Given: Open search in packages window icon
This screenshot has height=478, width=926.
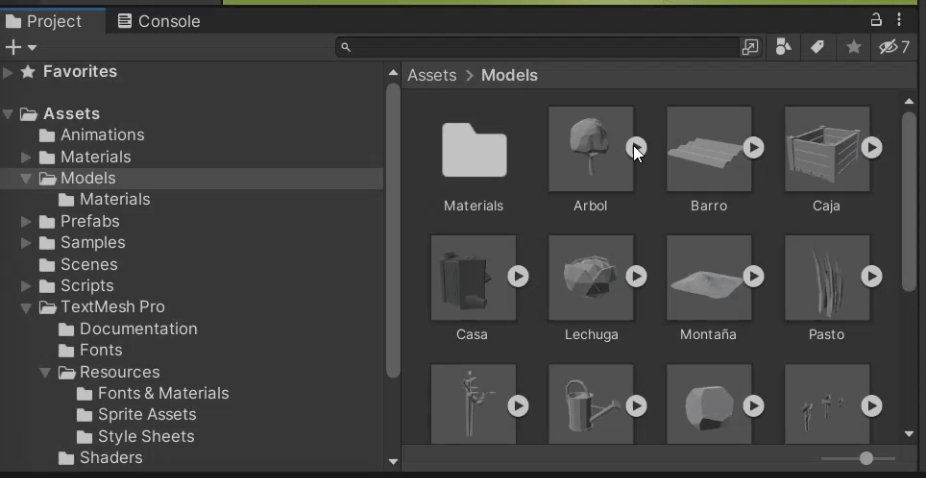Looking at the screenshot, I should pyautogui.click(x=750, y=47).
